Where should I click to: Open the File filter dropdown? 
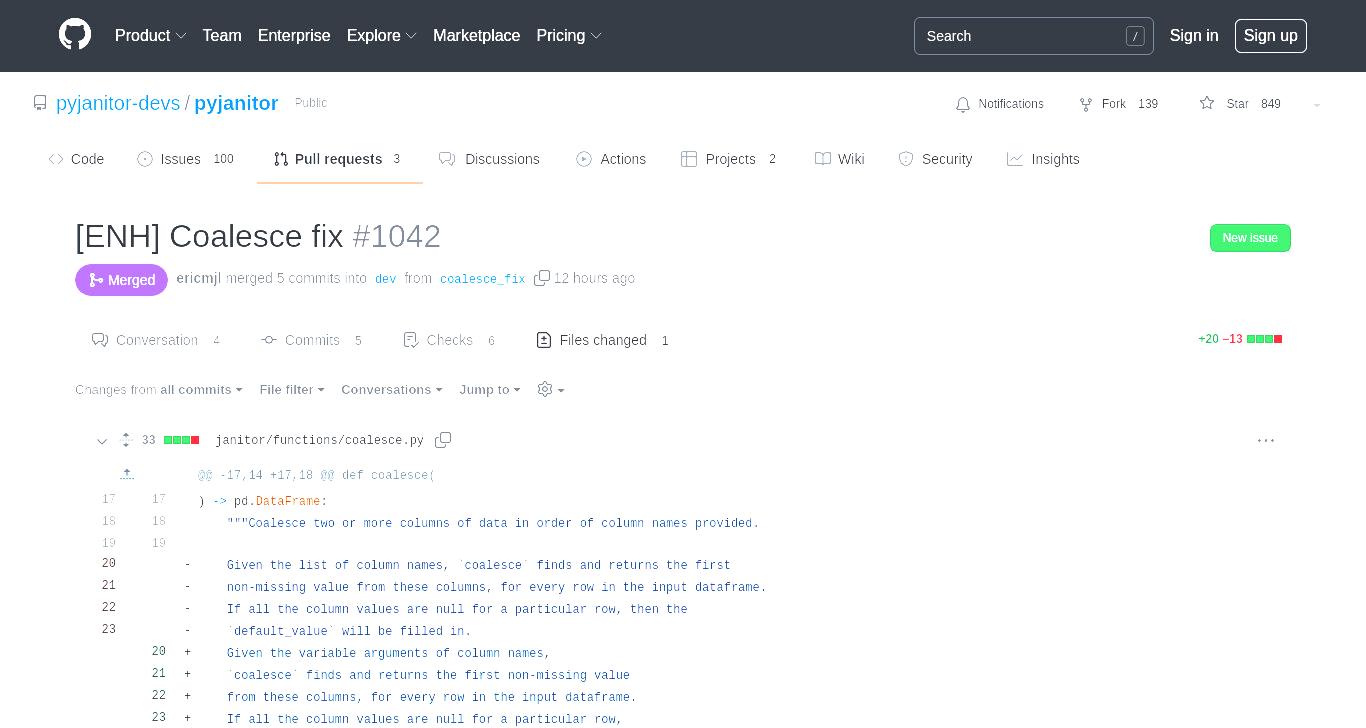pyautogui.click(x=292, y=390)
